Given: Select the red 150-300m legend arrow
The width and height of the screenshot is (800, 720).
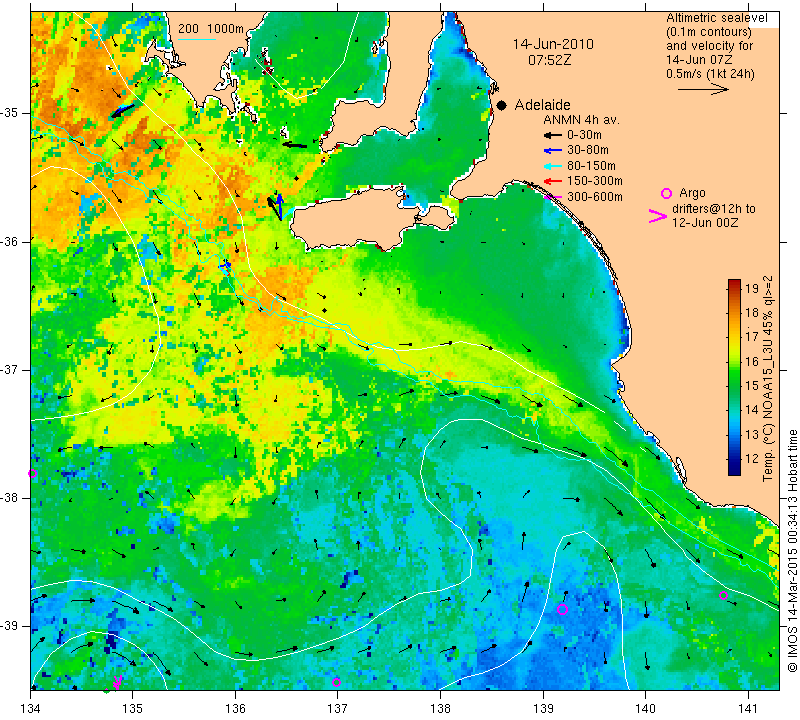Looking at the screenshot, I should (x=552, y=181).
